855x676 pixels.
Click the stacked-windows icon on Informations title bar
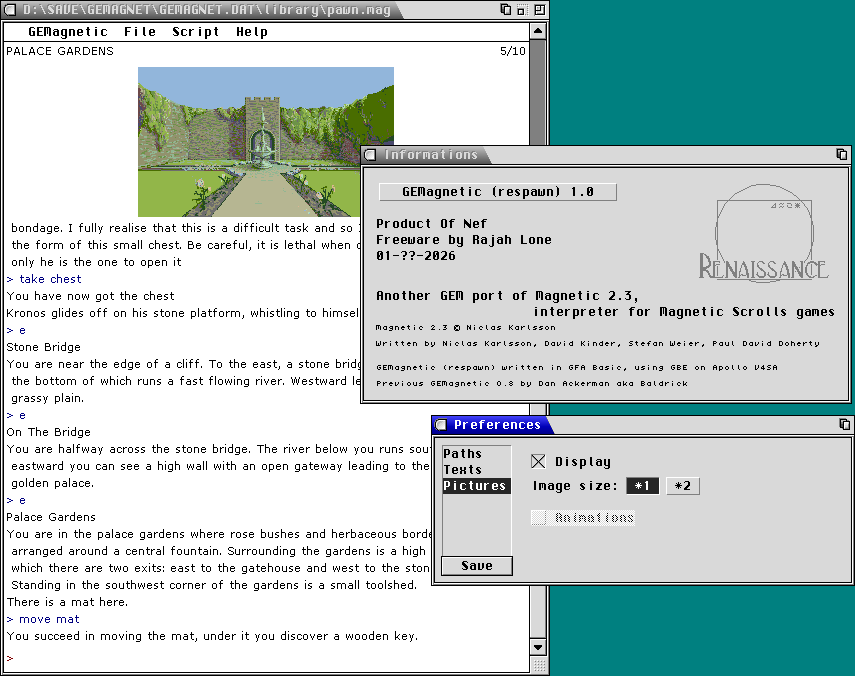842,155
